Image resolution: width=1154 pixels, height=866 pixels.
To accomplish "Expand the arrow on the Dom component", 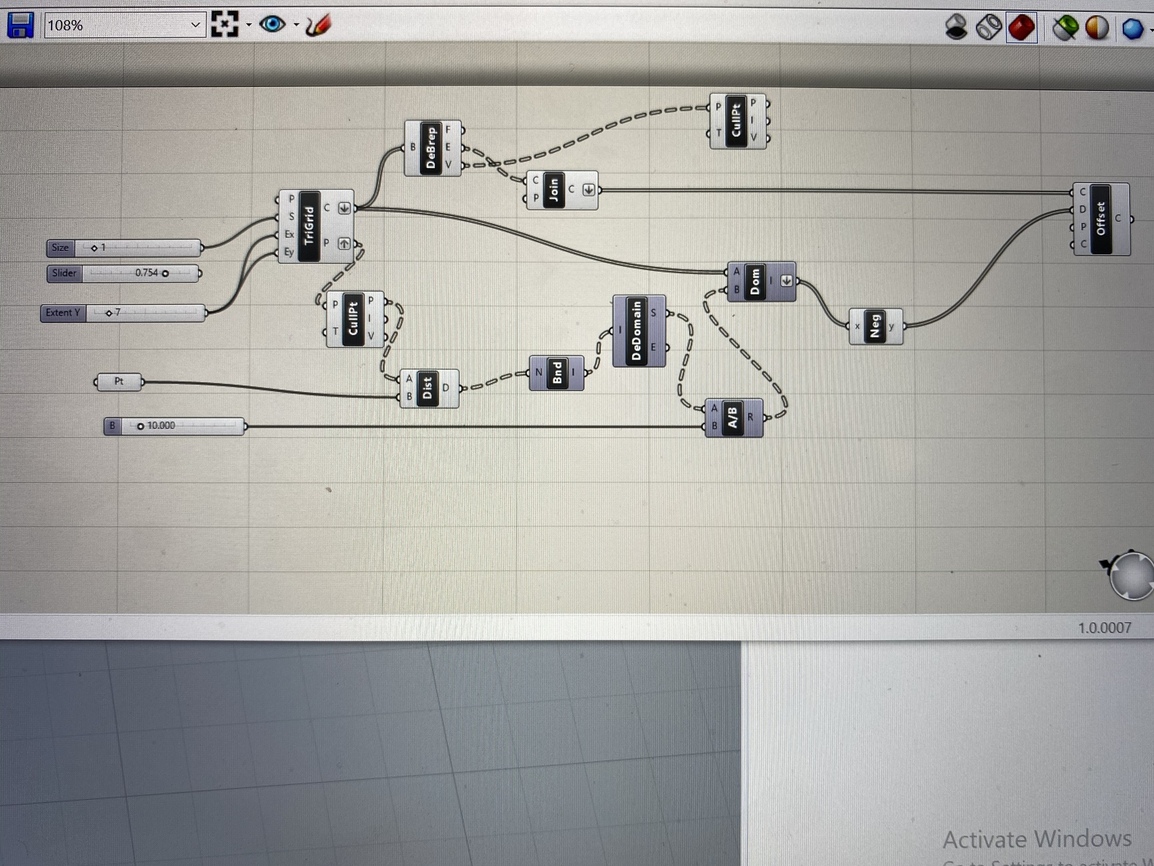I will tap(786, 282).
